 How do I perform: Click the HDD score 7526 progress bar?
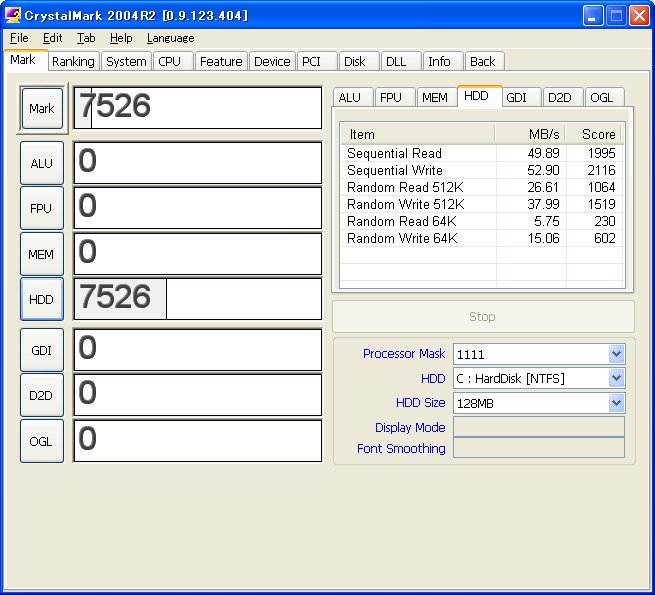point(198,299)
